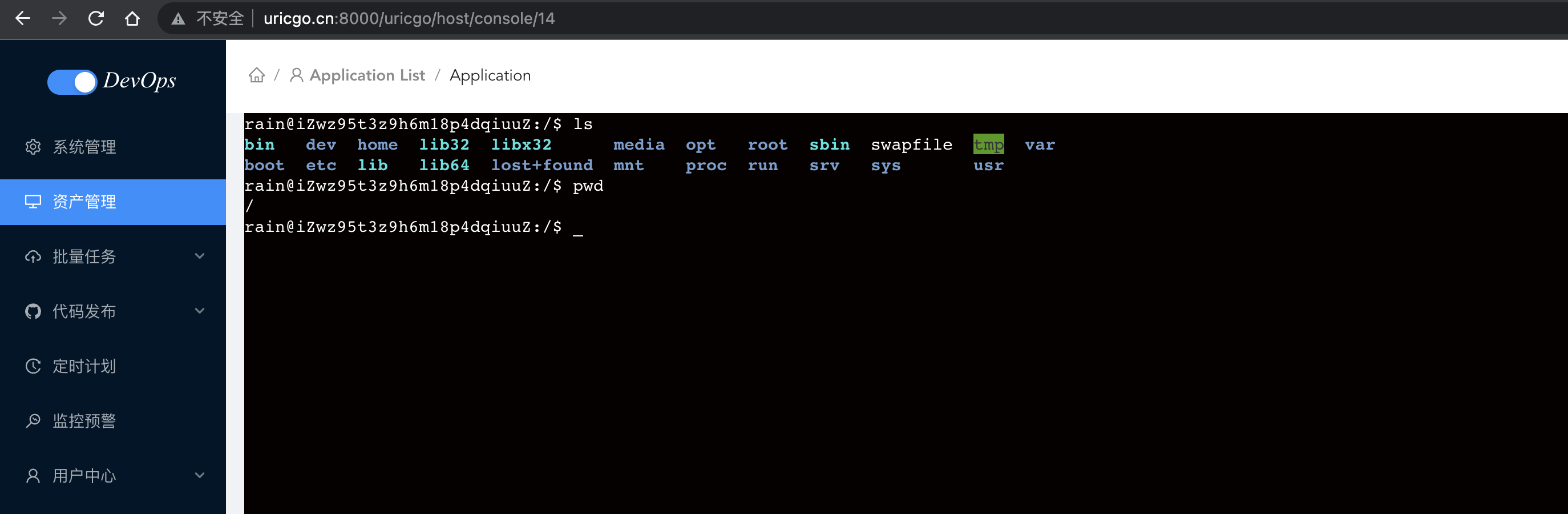Click the DevOps logo text
The height and width of the screenshot is (514, 1568).
click(x=139, y=81)
